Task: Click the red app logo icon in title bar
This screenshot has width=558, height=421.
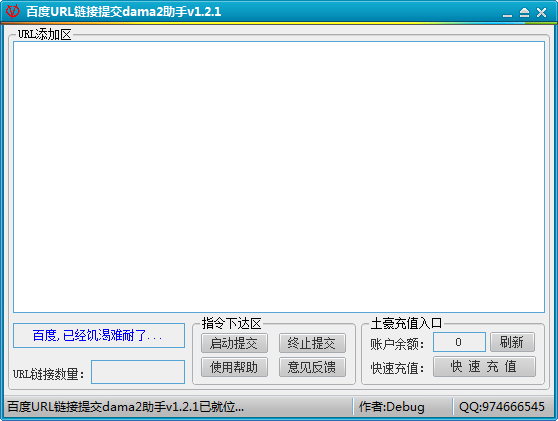Action: pos(13,11)
